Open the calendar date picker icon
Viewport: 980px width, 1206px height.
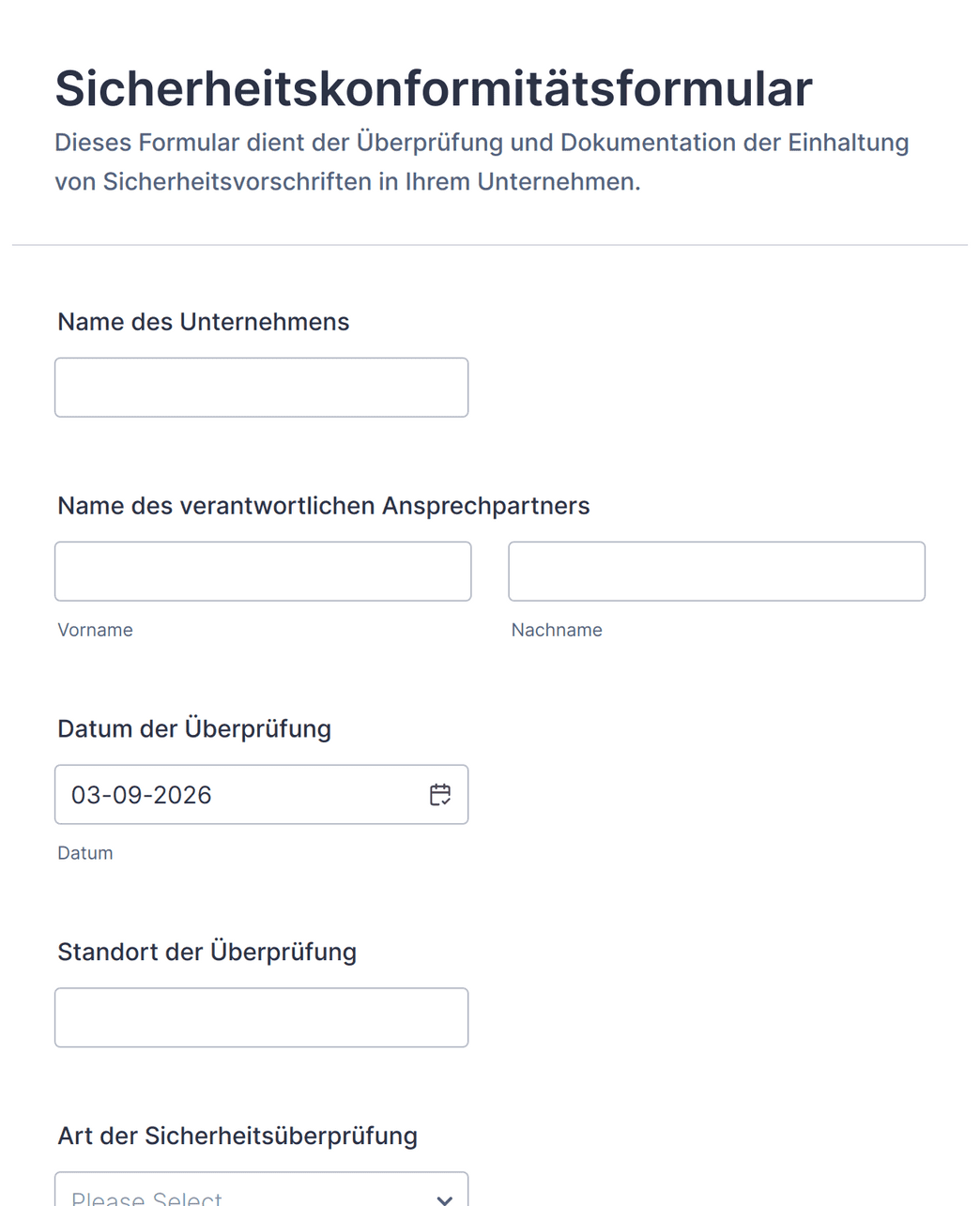[x=440, y=795]
